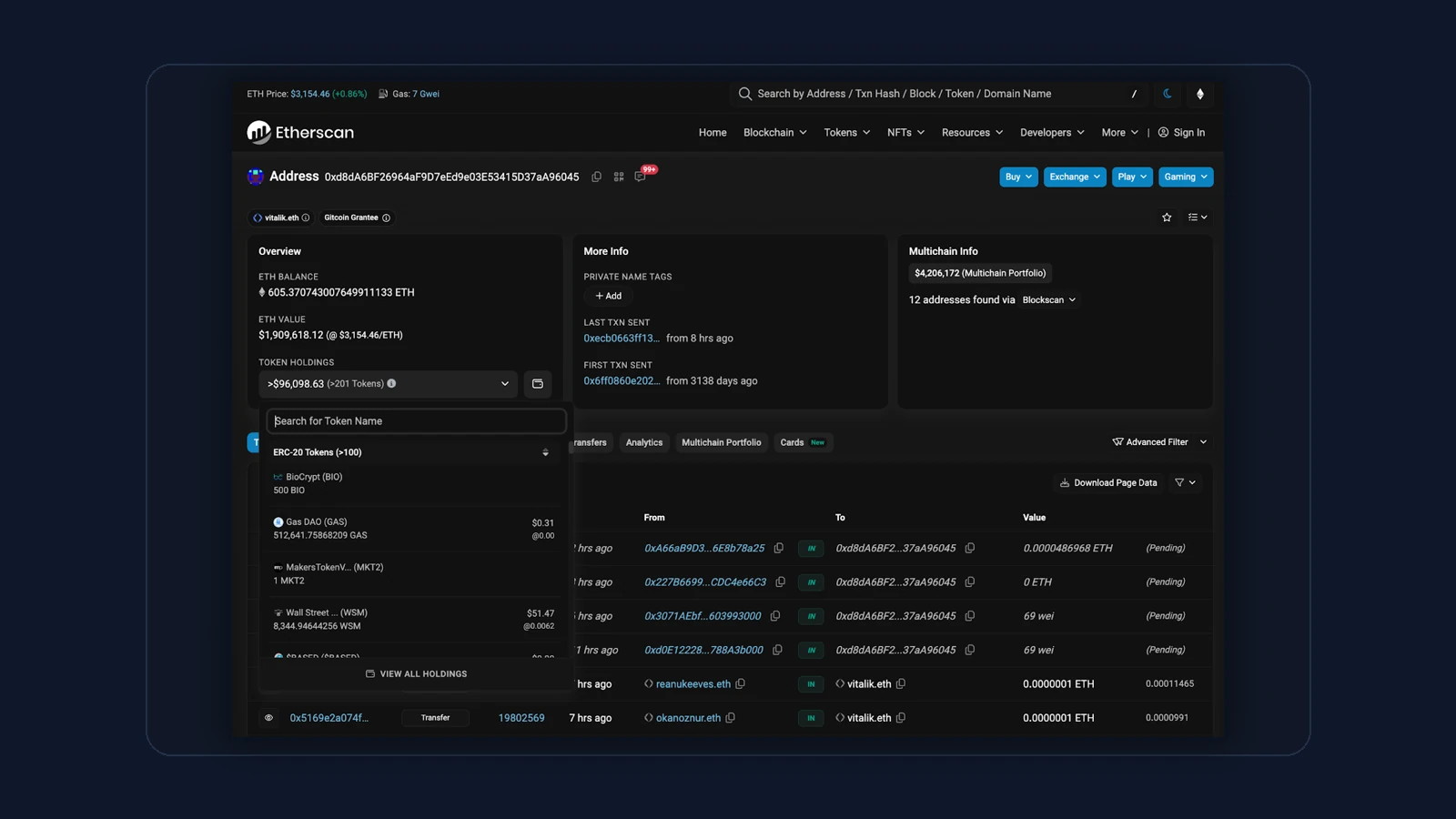
Task: Collapse the token holdings dropdown
Action: (x=389, y=384)
